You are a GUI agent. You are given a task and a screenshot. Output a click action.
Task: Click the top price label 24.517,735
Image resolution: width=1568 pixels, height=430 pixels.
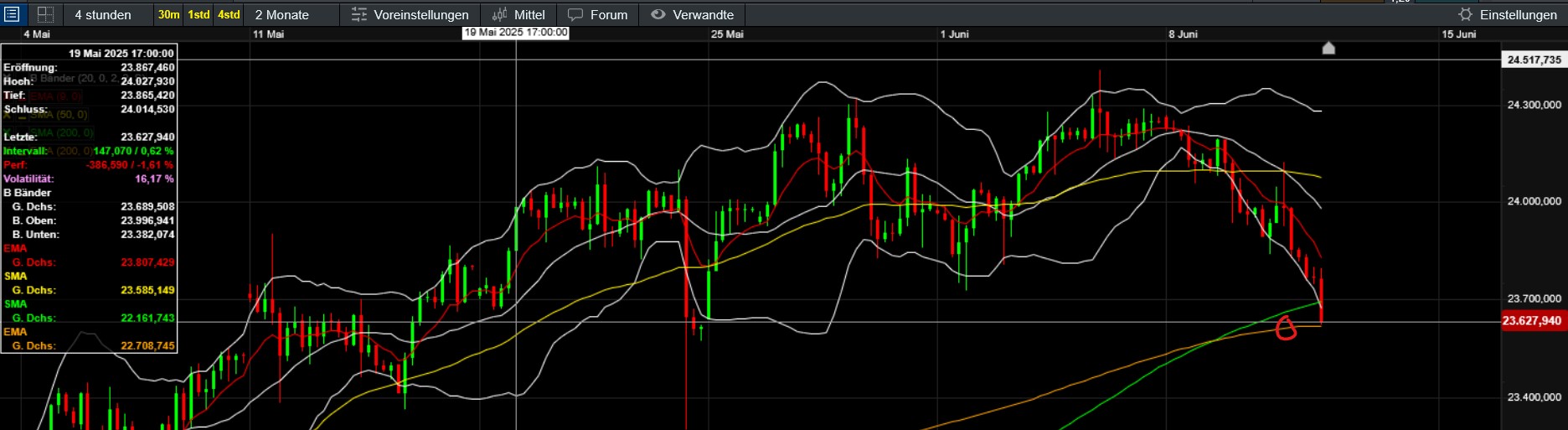pyautogui.click(x=1534, y=60)
